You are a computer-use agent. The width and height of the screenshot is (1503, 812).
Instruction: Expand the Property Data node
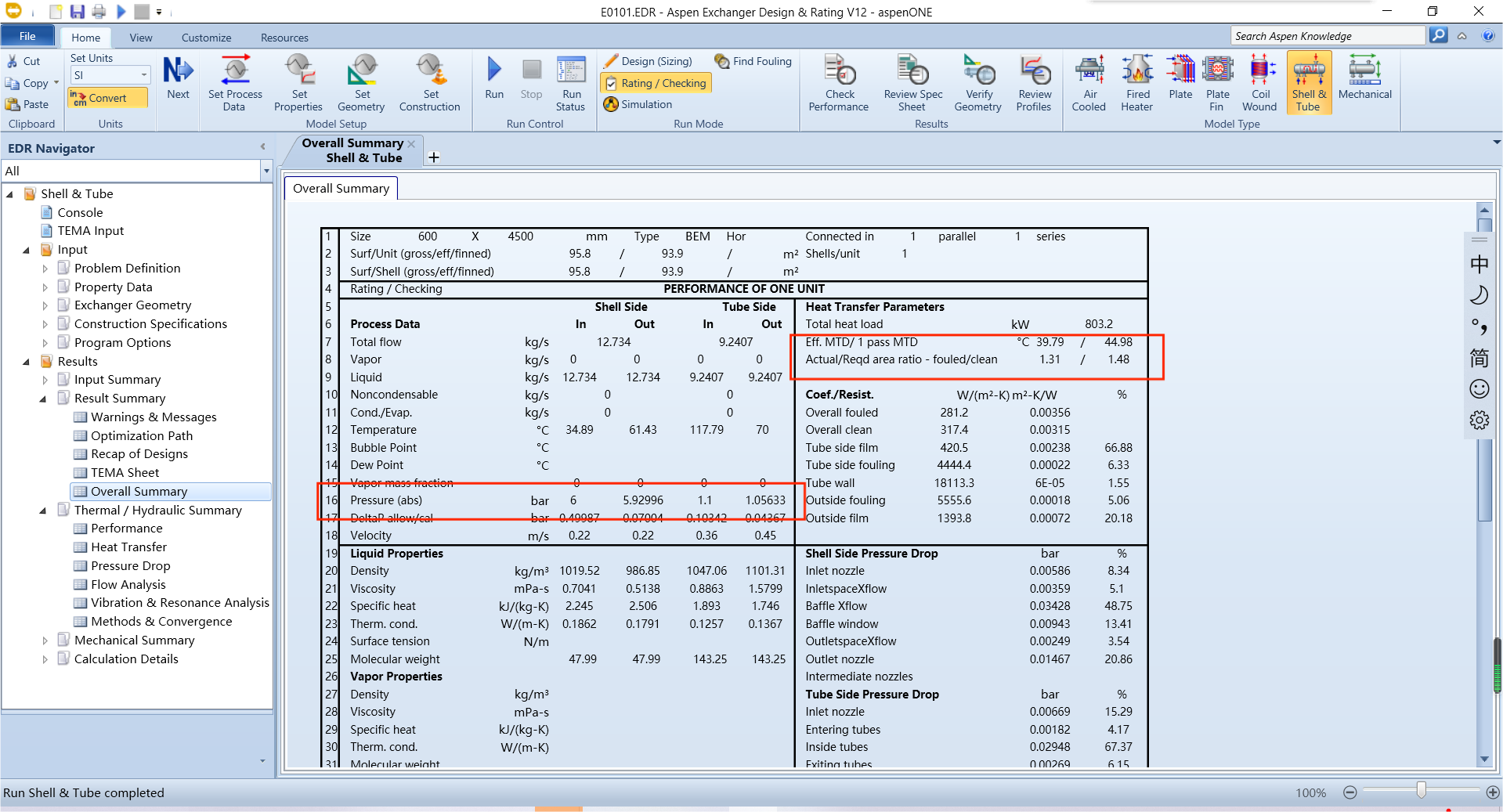[45, 287]
